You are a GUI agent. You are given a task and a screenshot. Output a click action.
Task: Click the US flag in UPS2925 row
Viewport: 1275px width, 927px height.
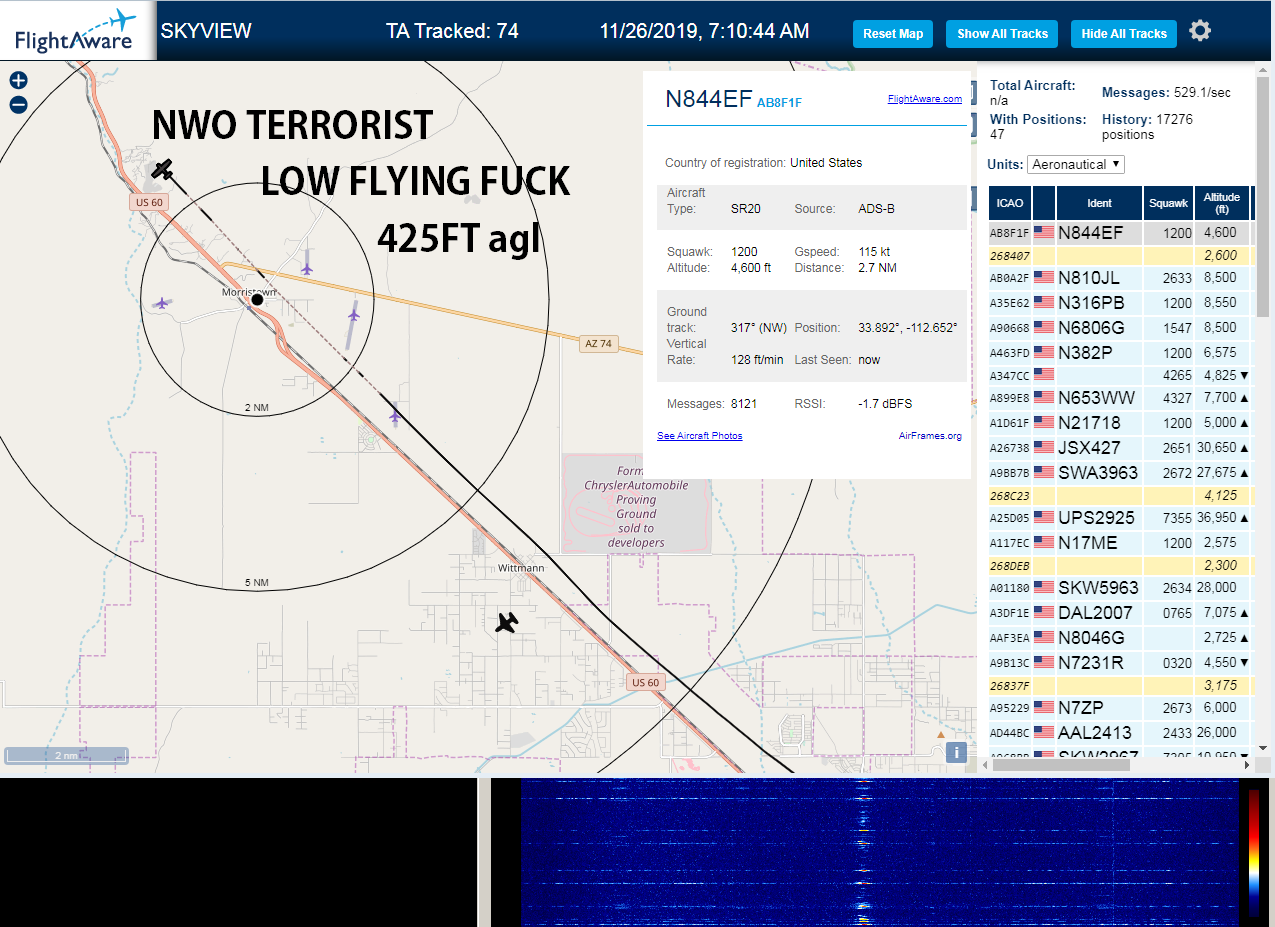(1044, 517)
